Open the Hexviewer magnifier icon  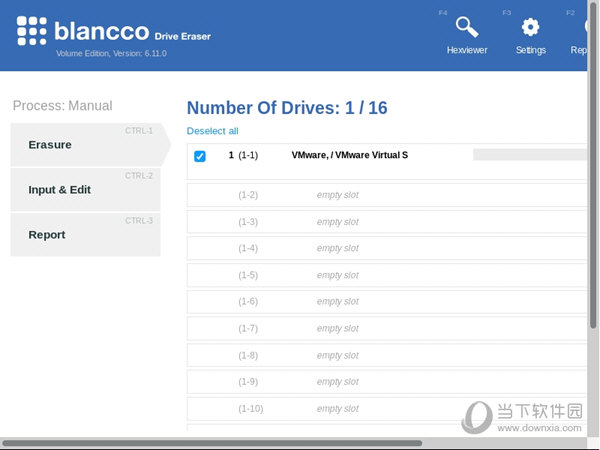[x=467, y=27]
